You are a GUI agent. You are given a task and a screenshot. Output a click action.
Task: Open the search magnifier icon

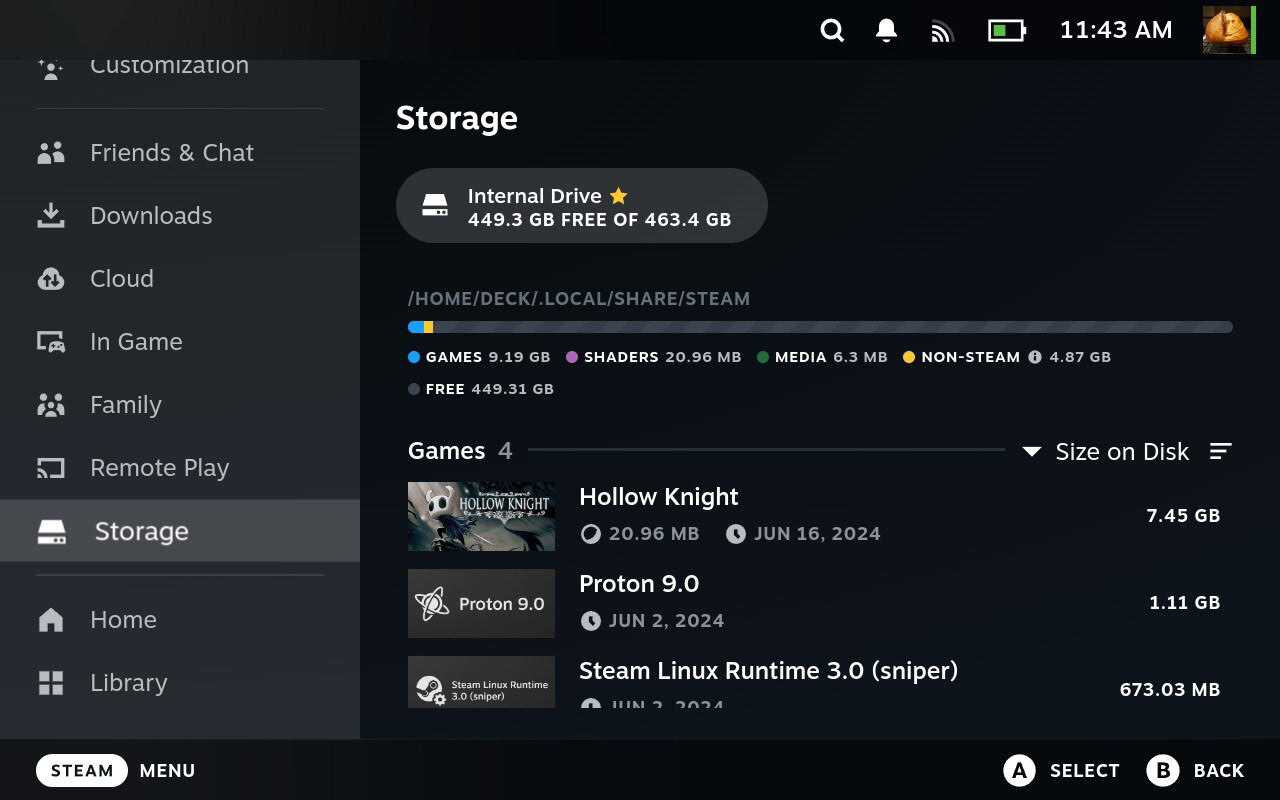click(x=832, y=30)
